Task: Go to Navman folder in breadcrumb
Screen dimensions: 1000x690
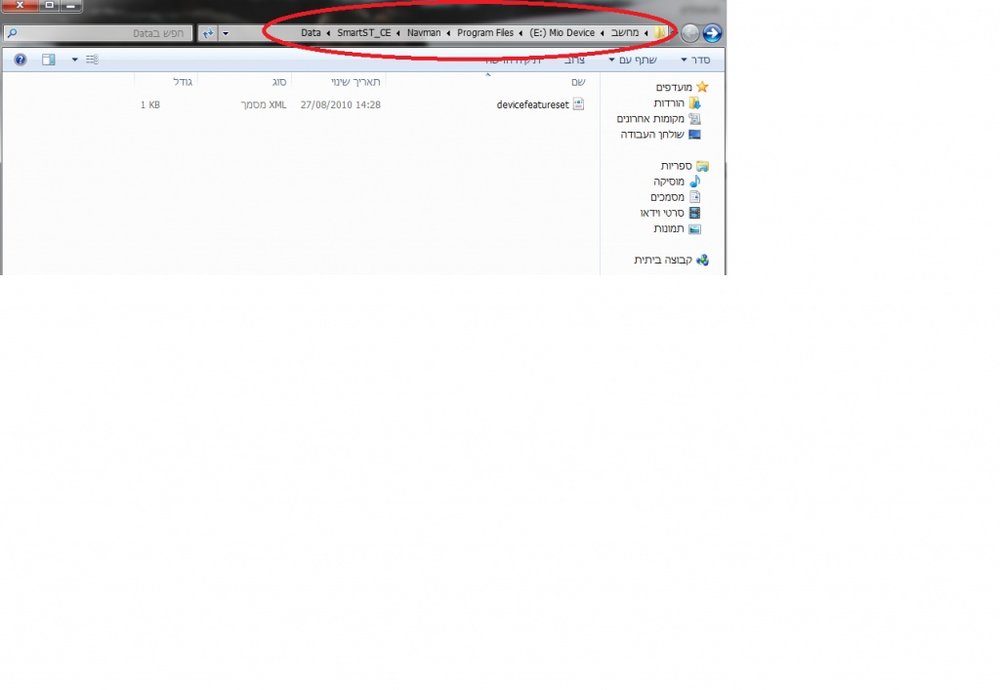Action: click(x=423, y=33)
